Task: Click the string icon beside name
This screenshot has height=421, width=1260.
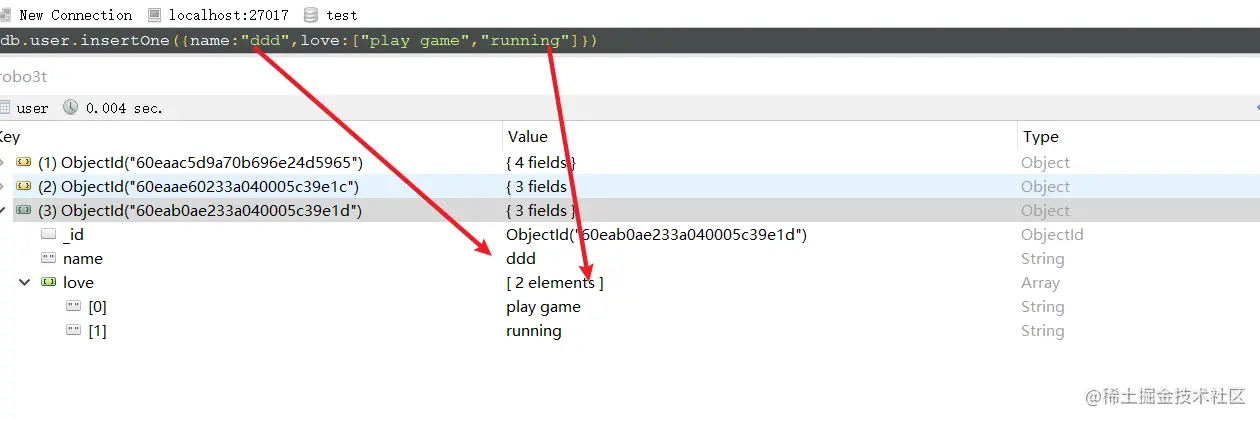Action: [x=49, y=258]
